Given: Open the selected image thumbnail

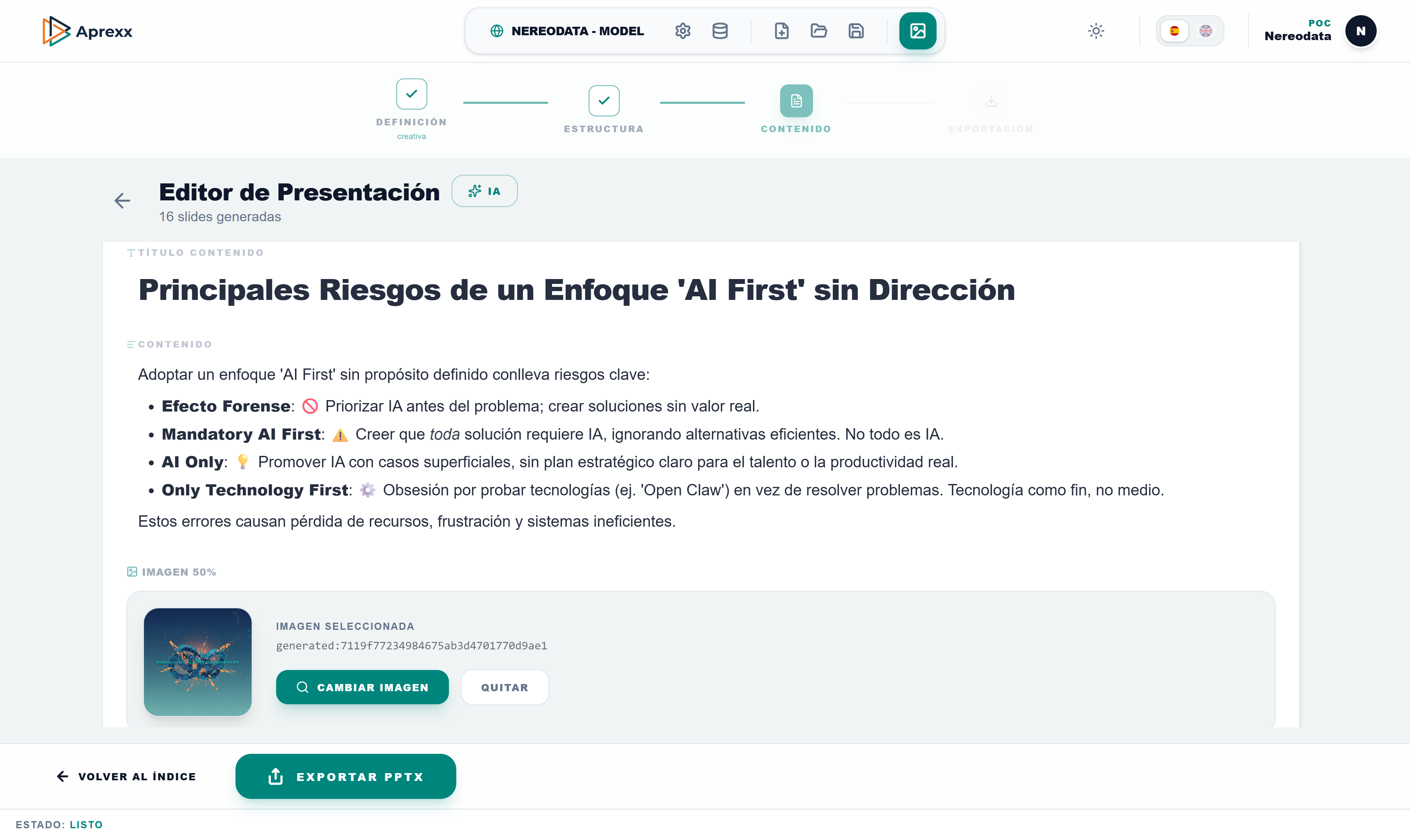Looking at the screenshot, I should [x=197, y=662].
